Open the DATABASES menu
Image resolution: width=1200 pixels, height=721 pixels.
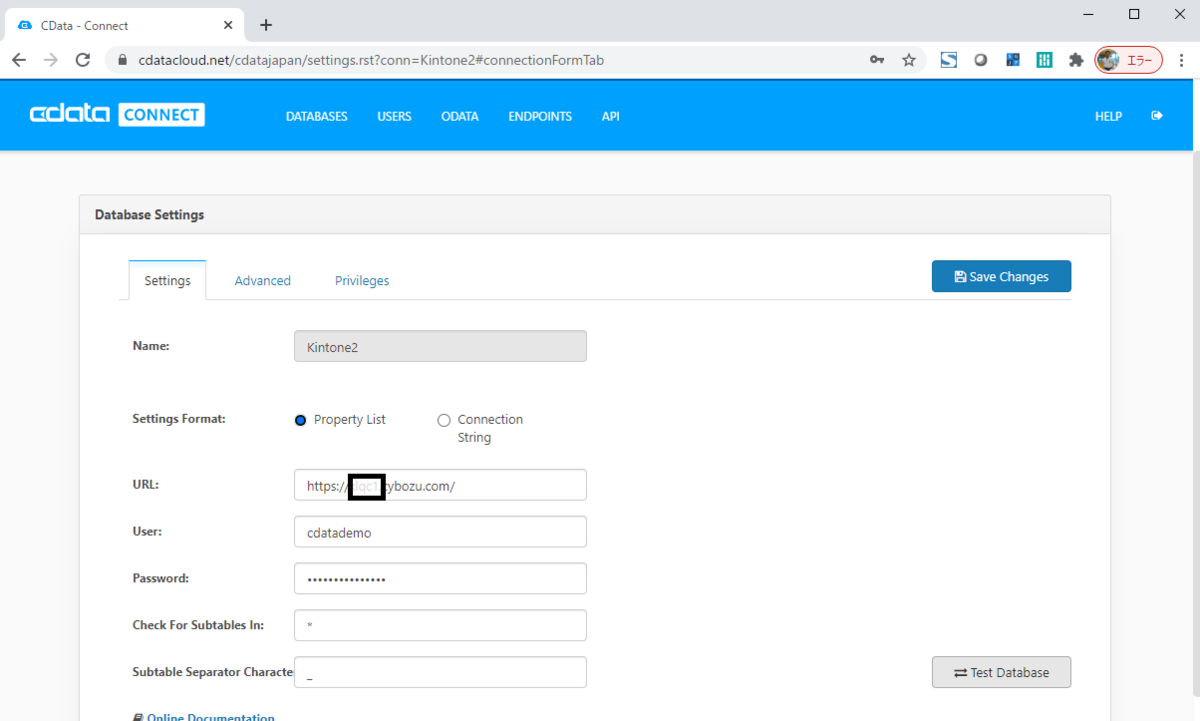pyautogui.click(x=317, y=116)
